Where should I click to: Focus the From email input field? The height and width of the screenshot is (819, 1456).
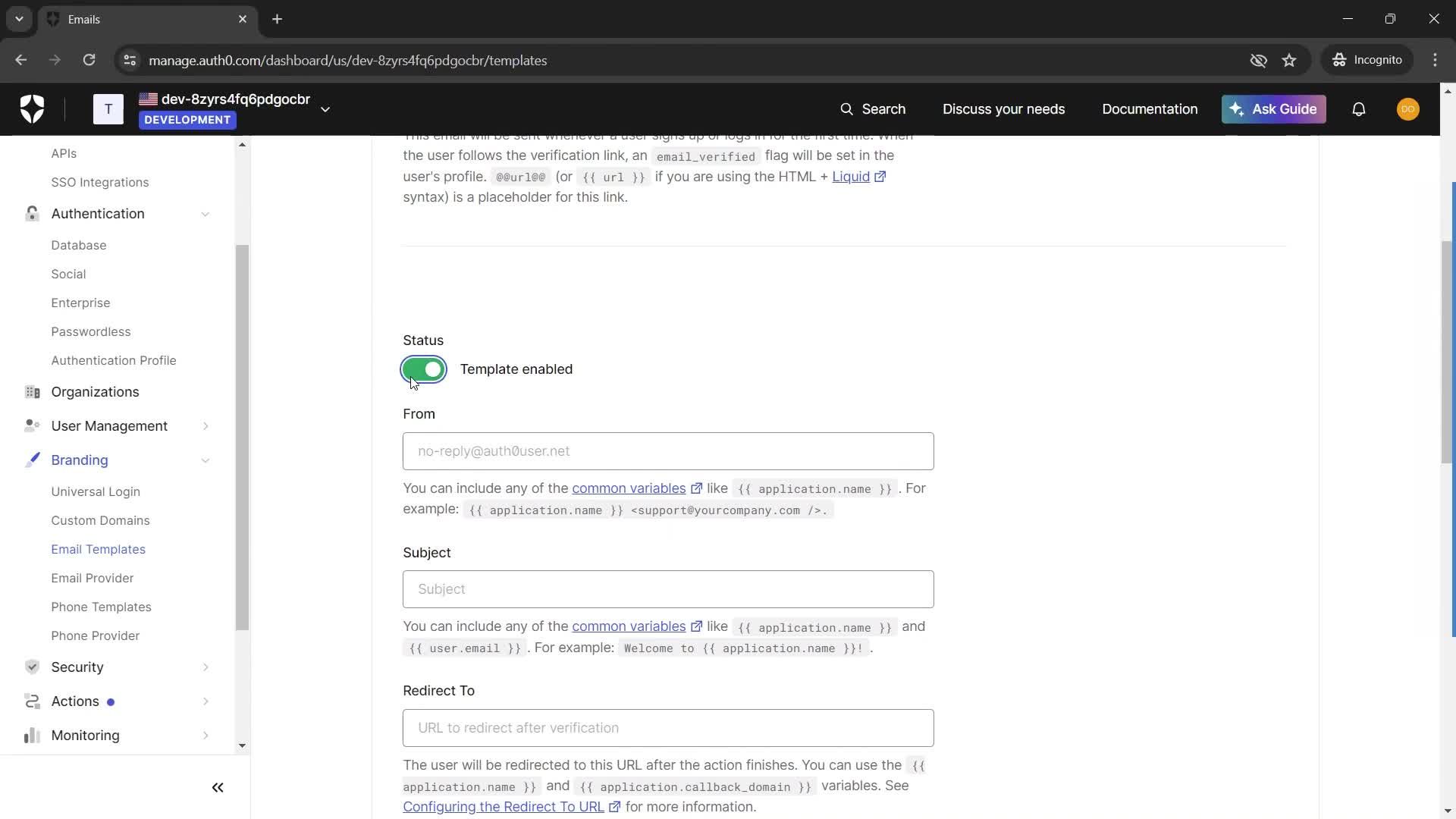pyautogui.click(x=668, y=451)
